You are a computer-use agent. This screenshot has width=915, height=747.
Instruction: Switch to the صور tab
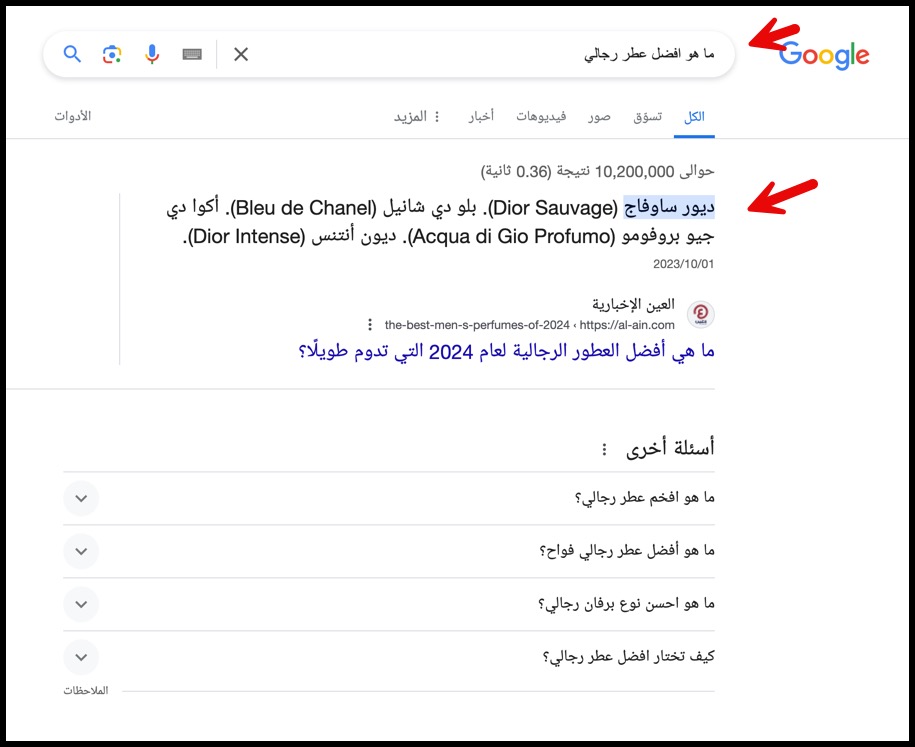[600, 115]
